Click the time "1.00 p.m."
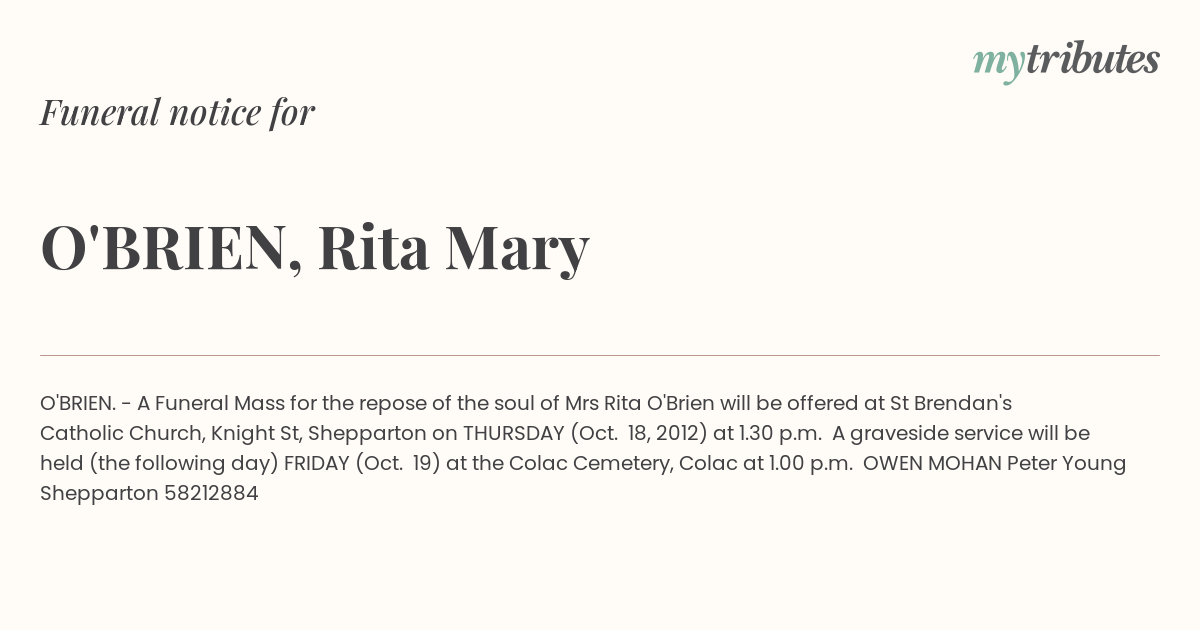Screen dimensions: 1200x630 811,463
